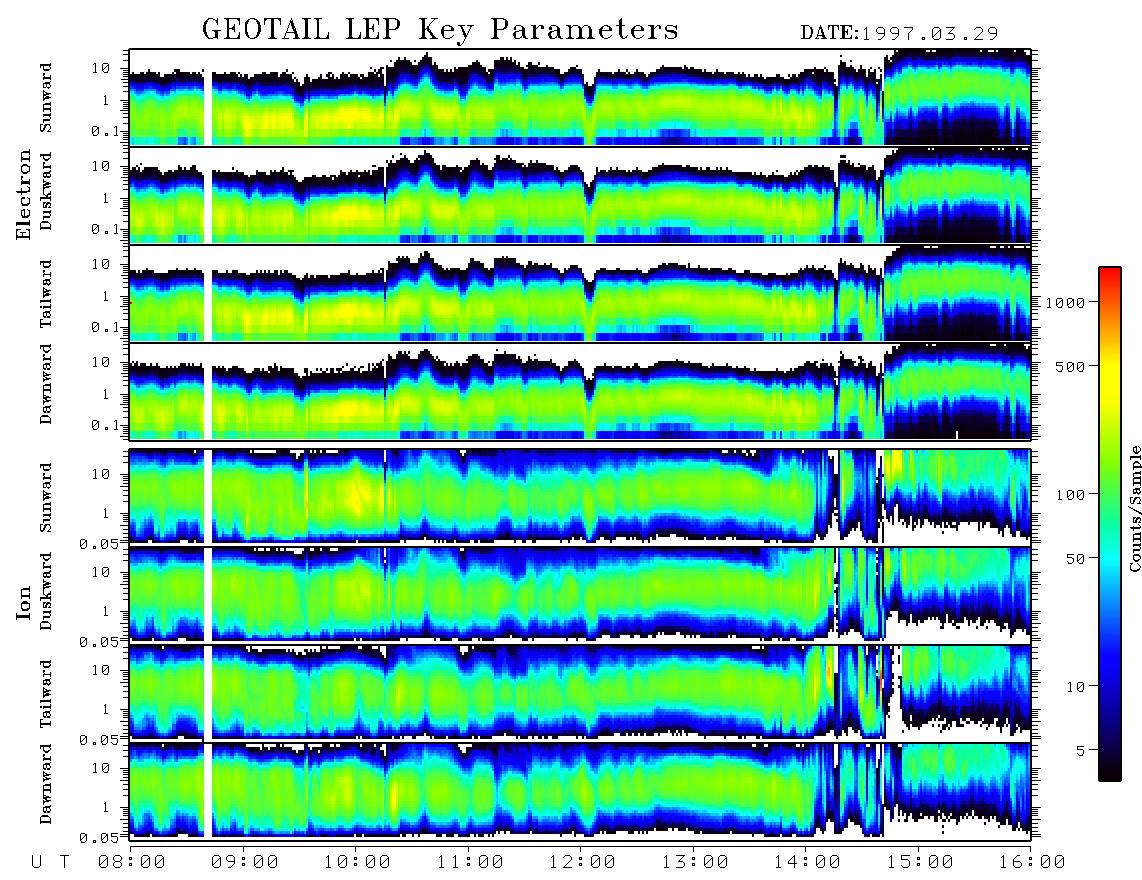Select the Electron group axis label
The height and width of the screenshot is (880, 1142).
coord(24,195)
